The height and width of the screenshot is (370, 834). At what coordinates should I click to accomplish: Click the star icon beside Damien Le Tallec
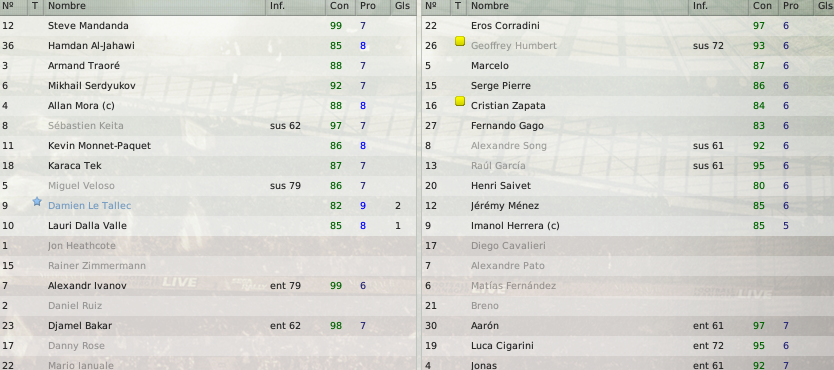tap(37, 201)
